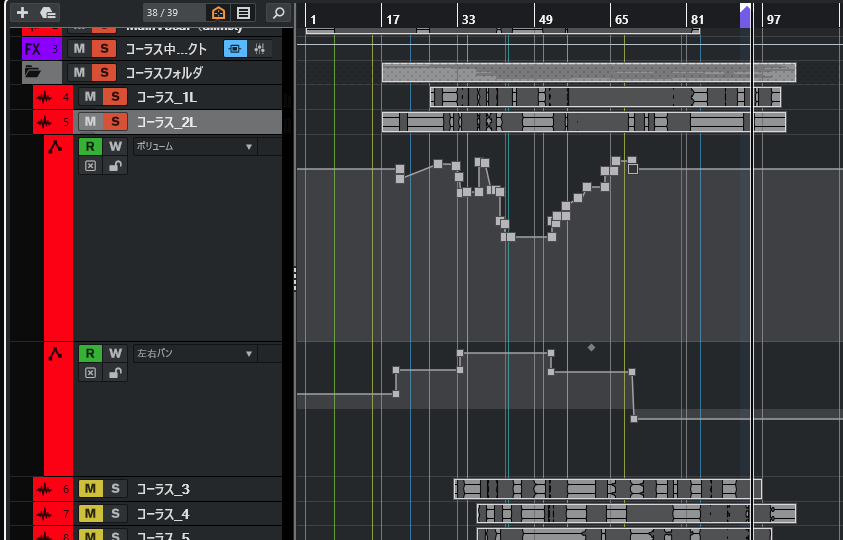Click the audio waveform icon on track 6
Screen dimensions: 843x540
click(44, 489)
